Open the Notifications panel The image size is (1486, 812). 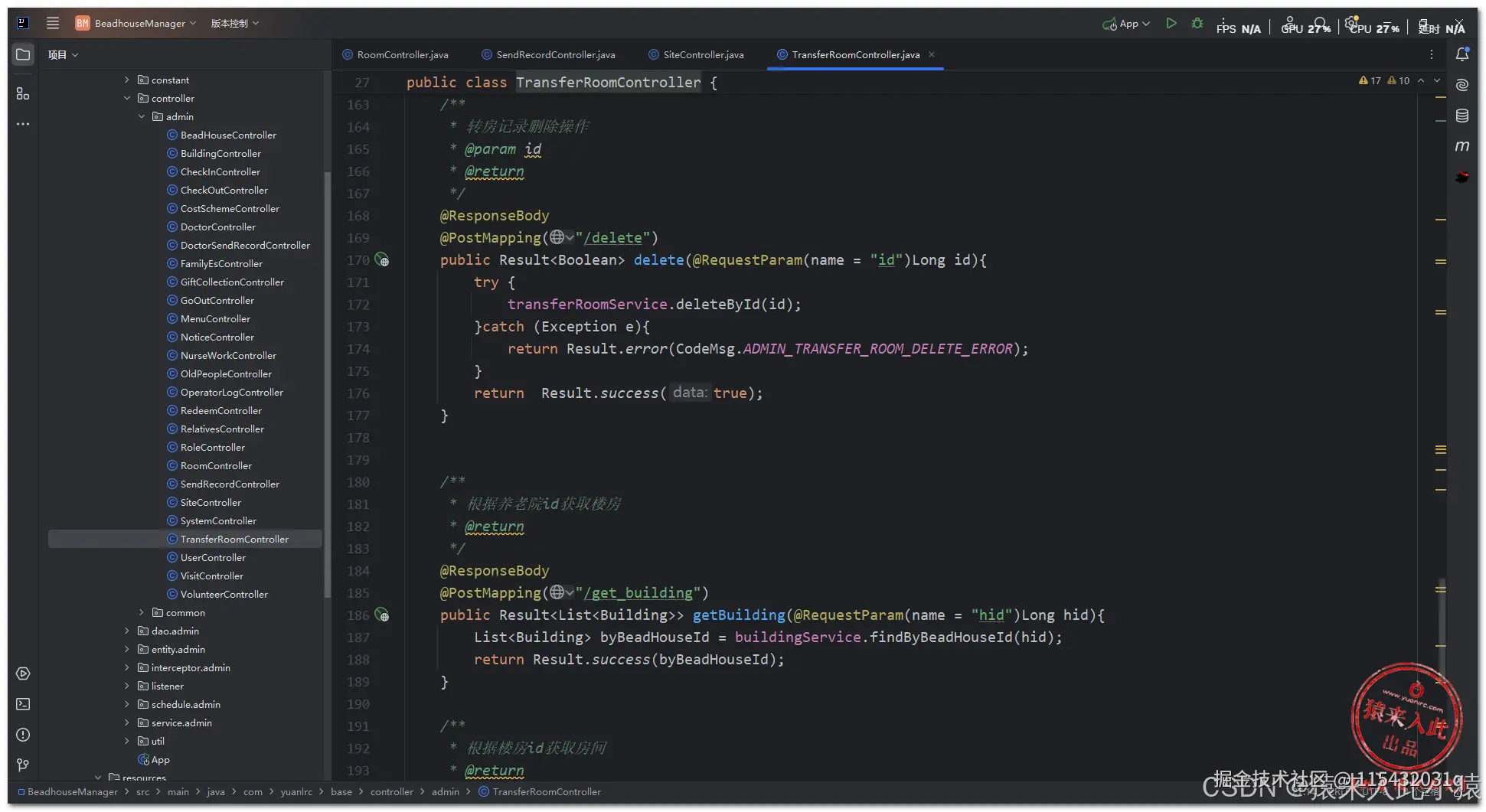pos(1462,54)
